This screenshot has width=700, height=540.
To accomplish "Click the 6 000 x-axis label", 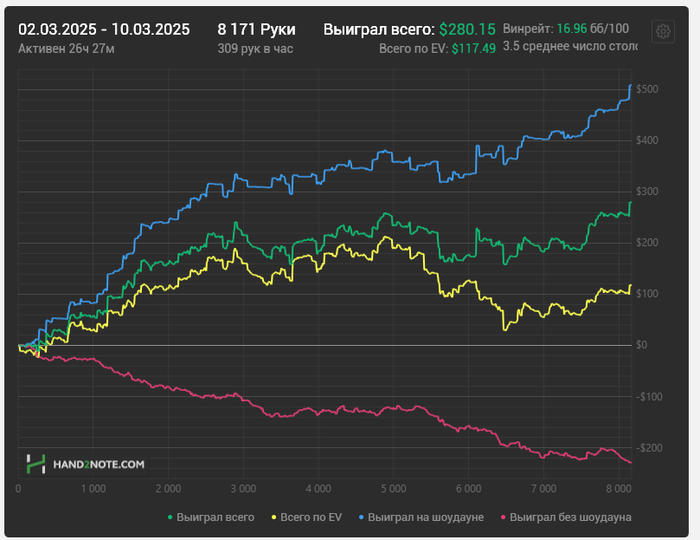I will click(x=468, y=489).
